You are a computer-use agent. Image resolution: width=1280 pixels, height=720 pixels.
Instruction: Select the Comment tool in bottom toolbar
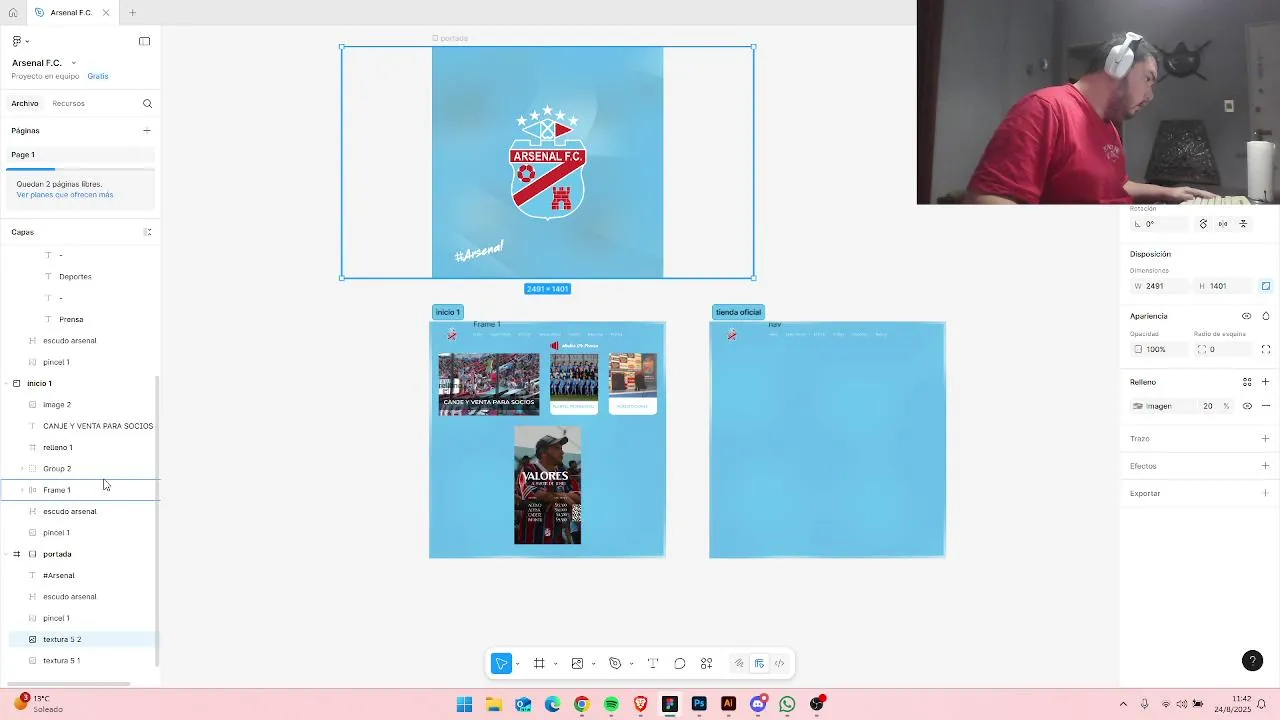pyautogui.click(x=680, y=664)
